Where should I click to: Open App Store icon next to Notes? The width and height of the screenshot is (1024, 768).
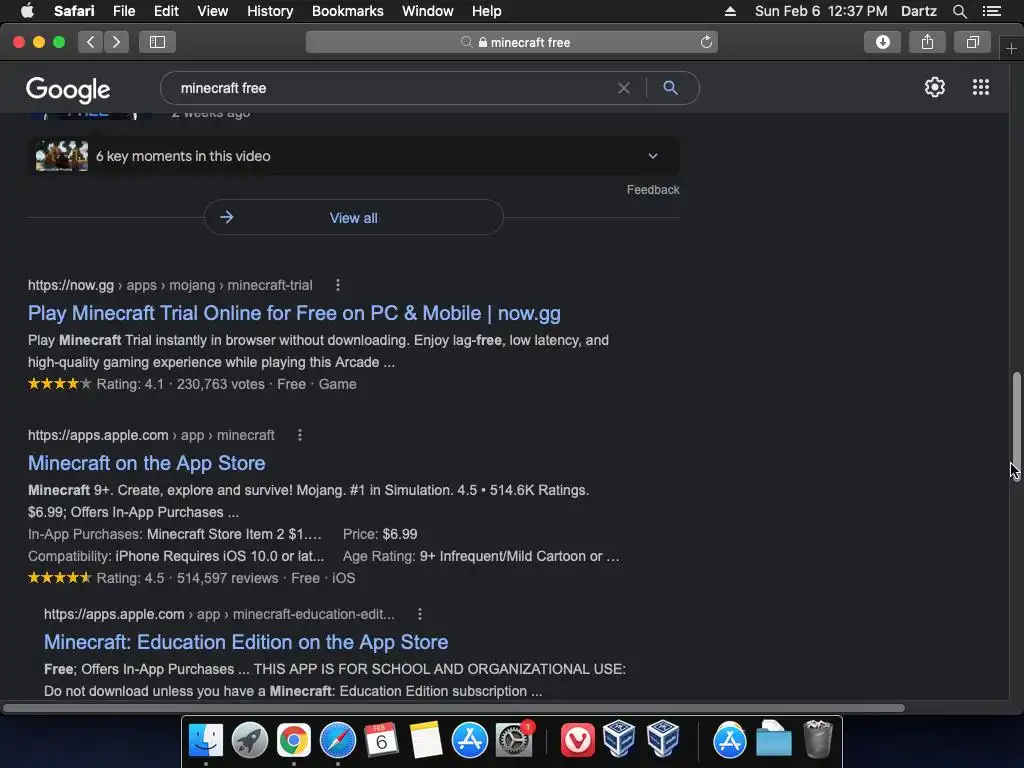tap(470, 741)
